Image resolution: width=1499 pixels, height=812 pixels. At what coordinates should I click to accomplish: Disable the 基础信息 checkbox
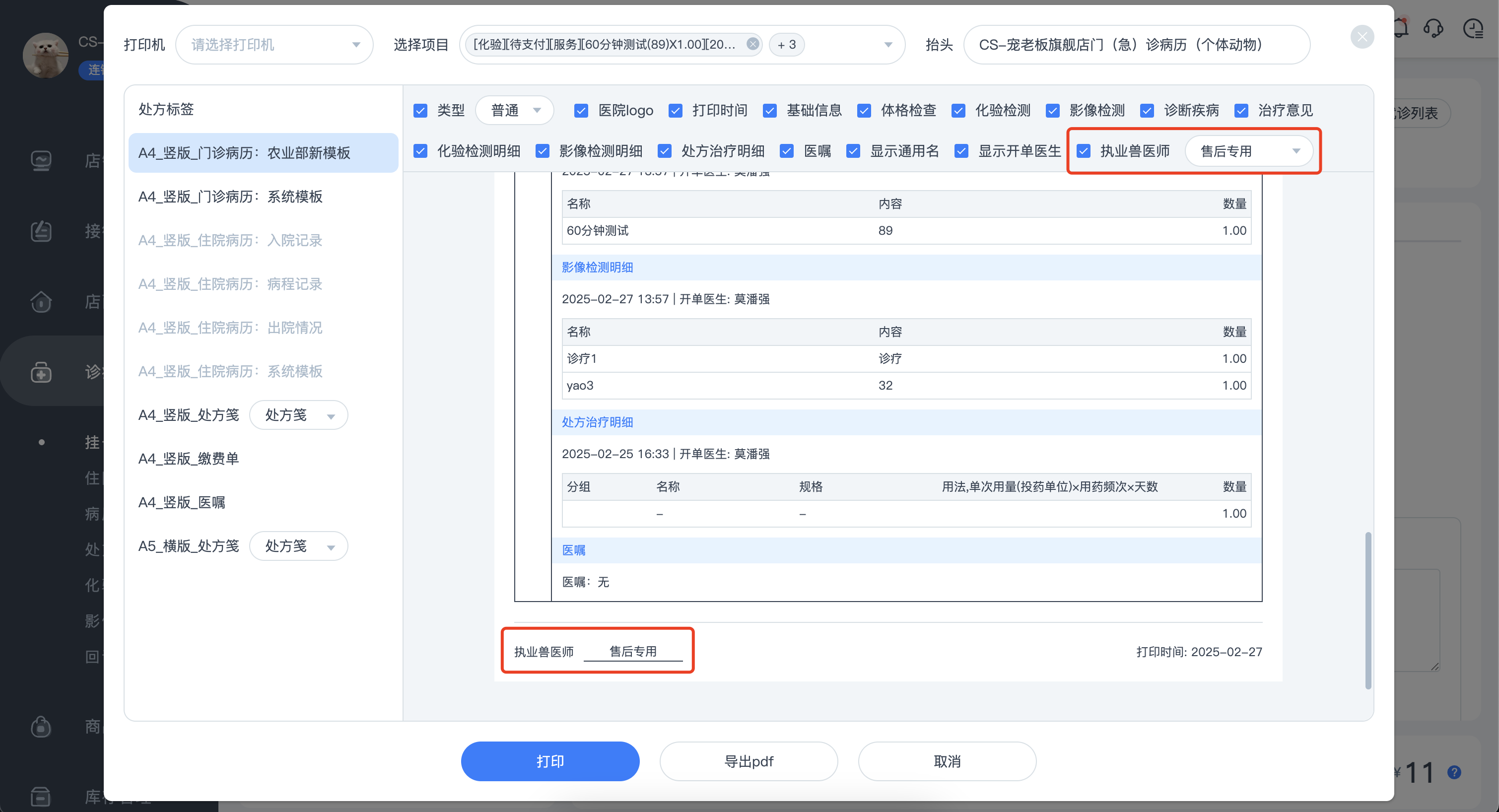(x=769, y=111)
